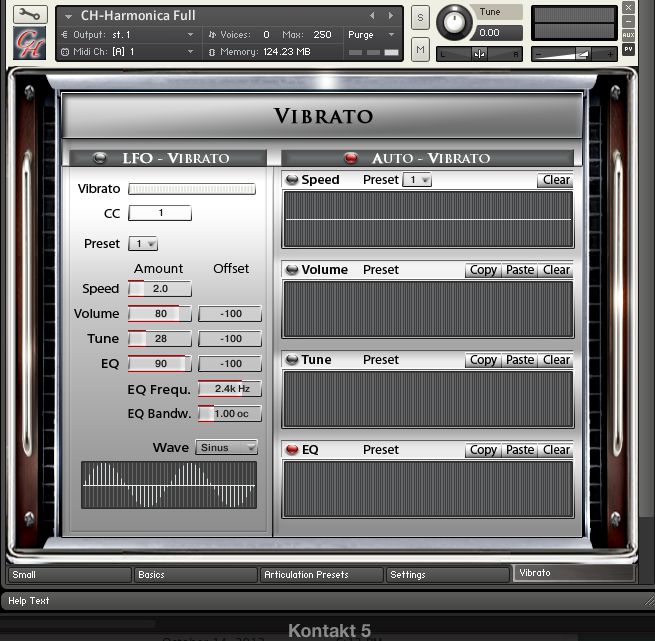Adjust Speed amount value 2.0
The image size is (655, 641).
click(160, 289)
